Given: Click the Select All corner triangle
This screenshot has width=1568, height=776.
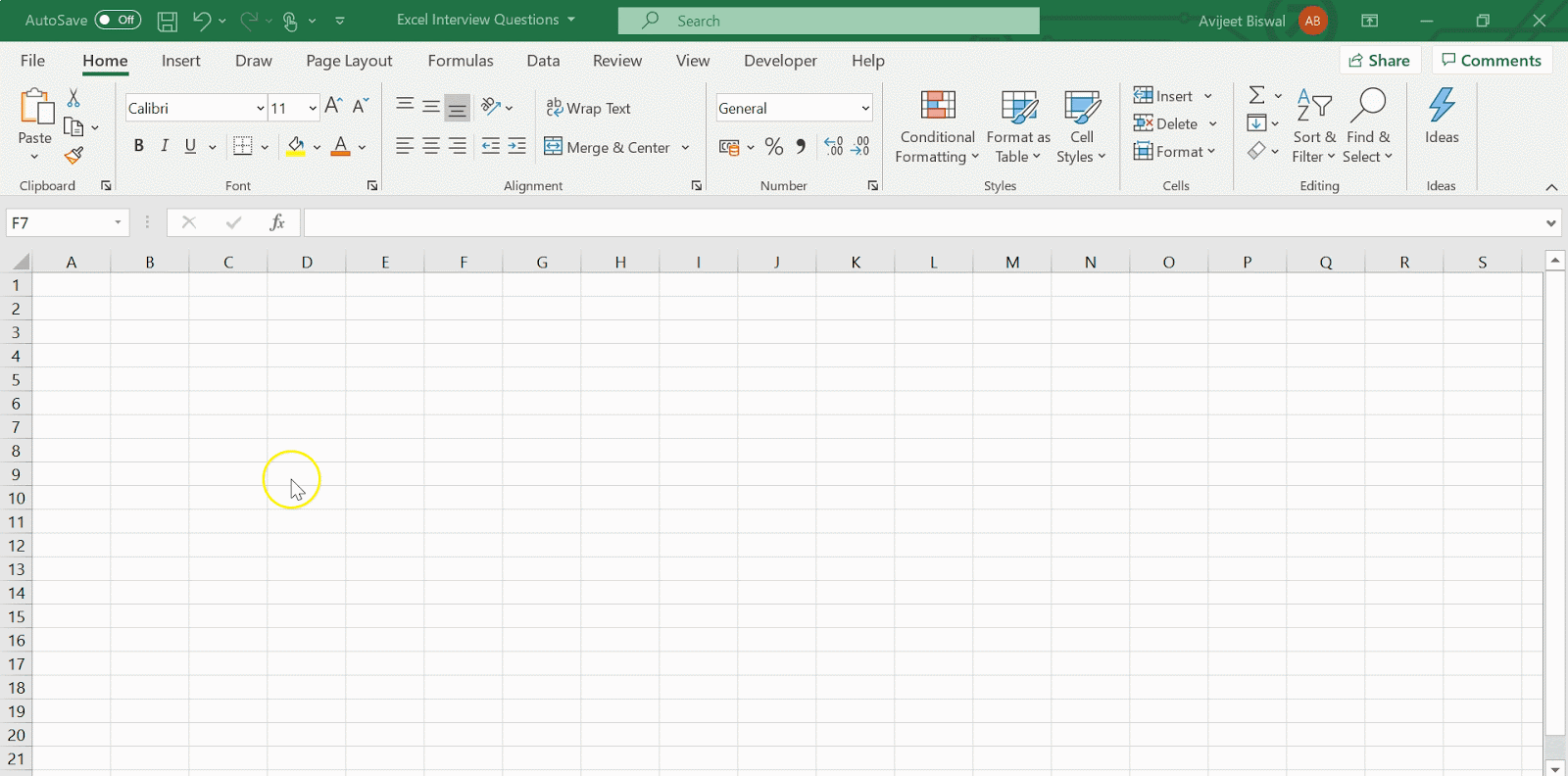Looking at the screenshot, I should click(x=21, y=262).
